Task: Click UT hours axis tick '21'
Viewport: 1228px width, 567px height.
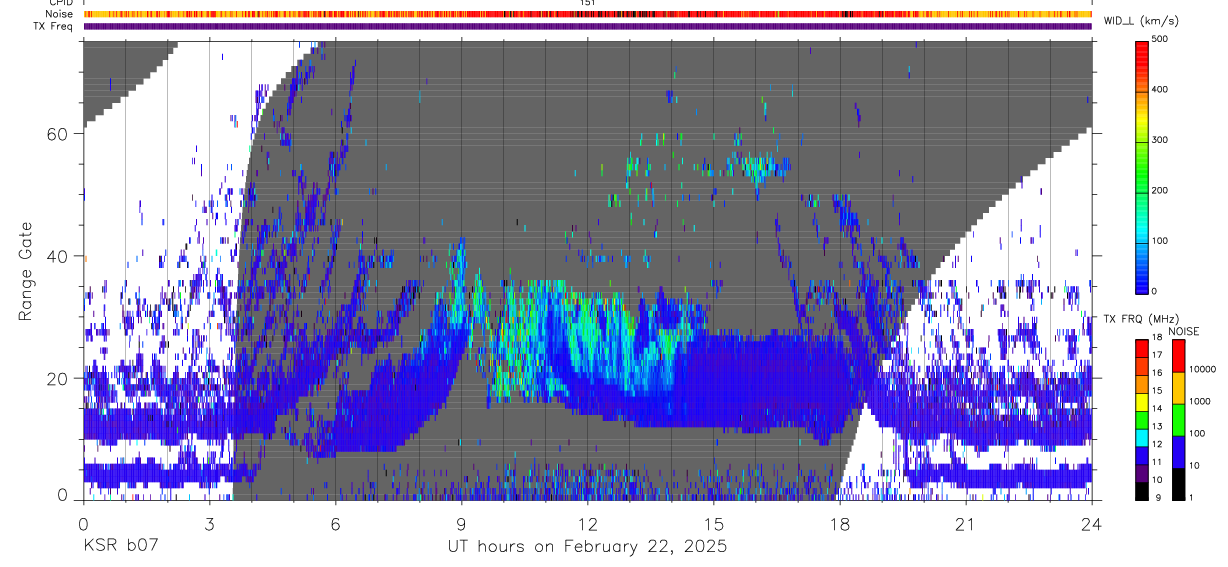Action: point(965,524)
